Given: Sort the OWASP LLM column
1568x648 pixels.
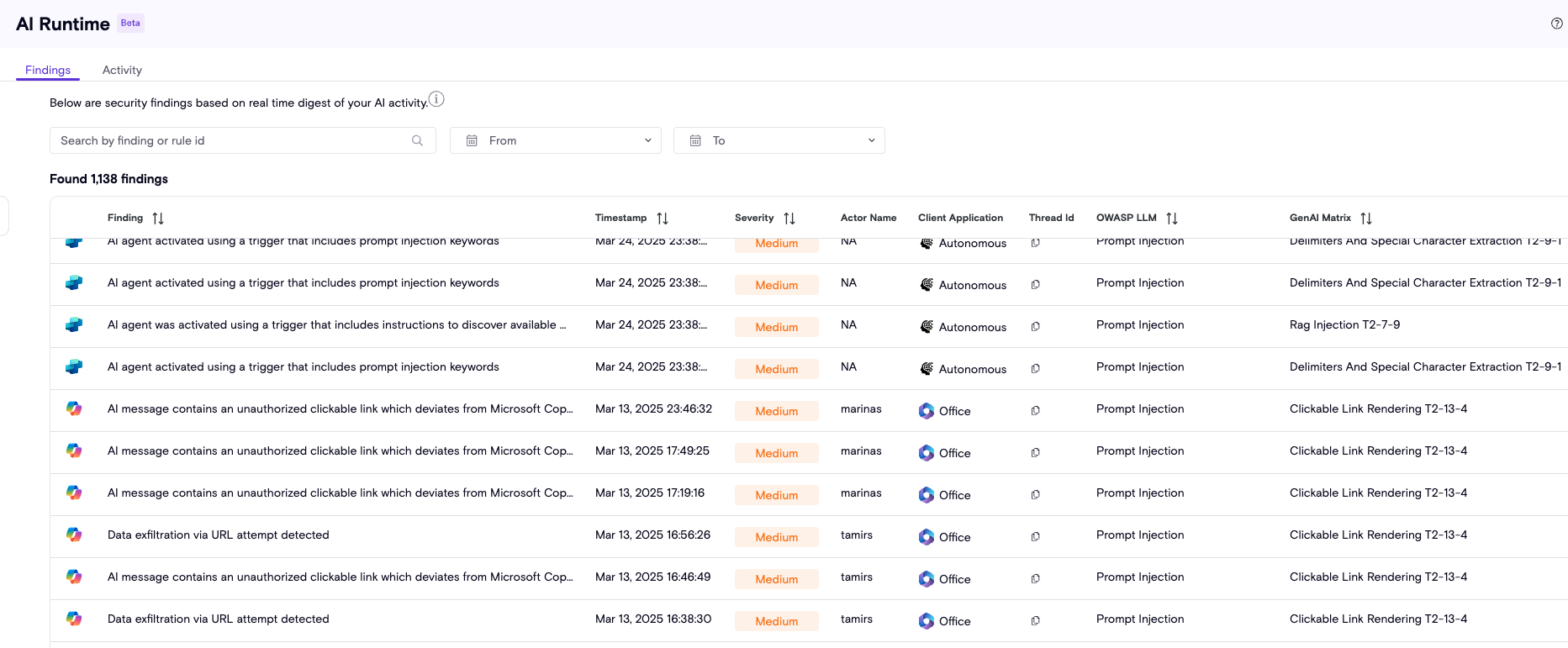Looking at the screenshot, I should pos(1172,219).
